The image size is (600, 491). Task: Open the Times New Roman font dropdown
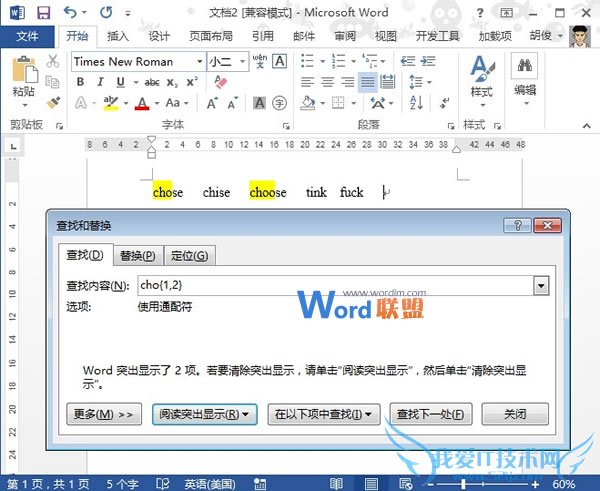(199, 61)
